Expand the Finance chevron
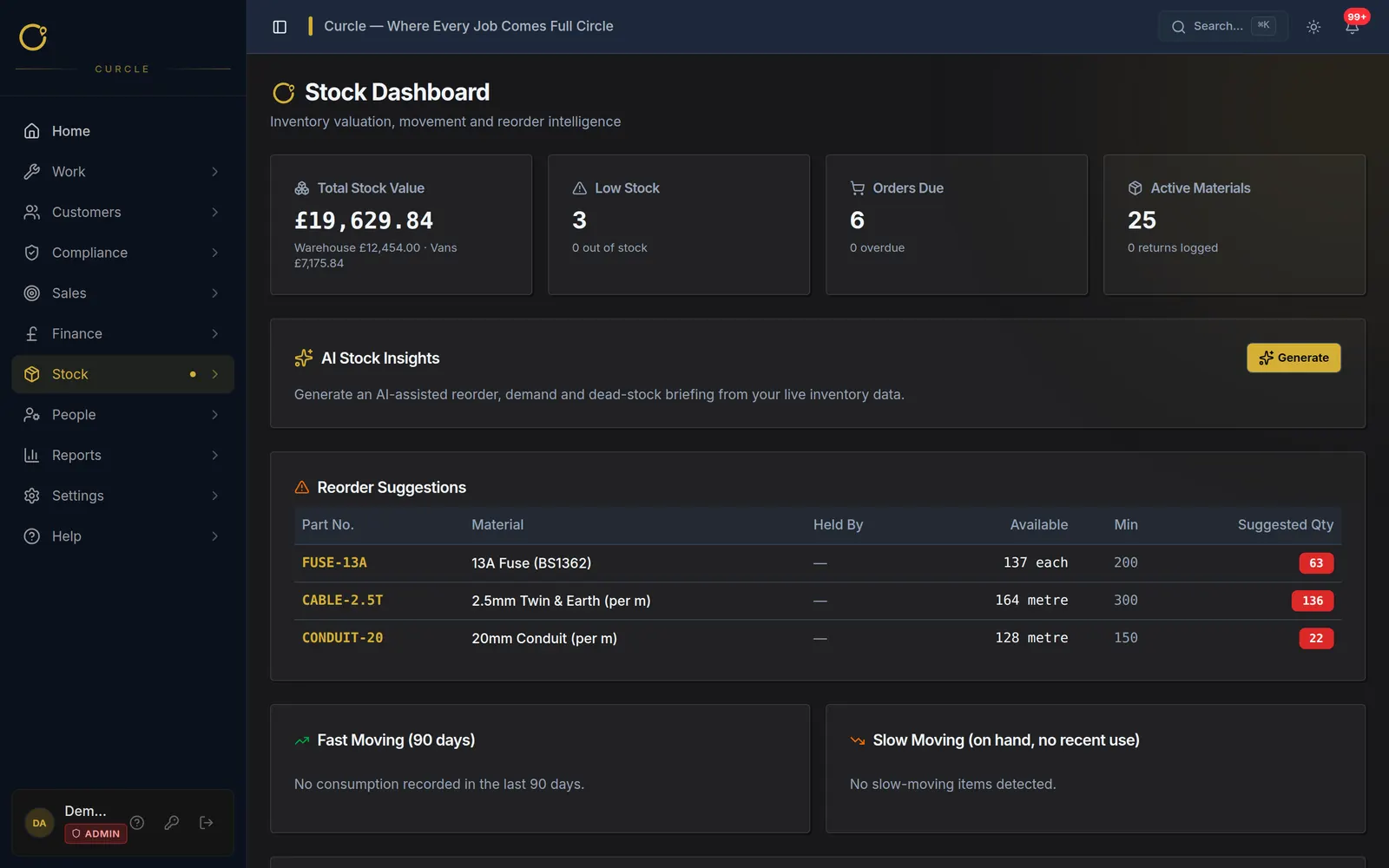Viewport: 1389px width, 868px height. (x=214, y=333)
